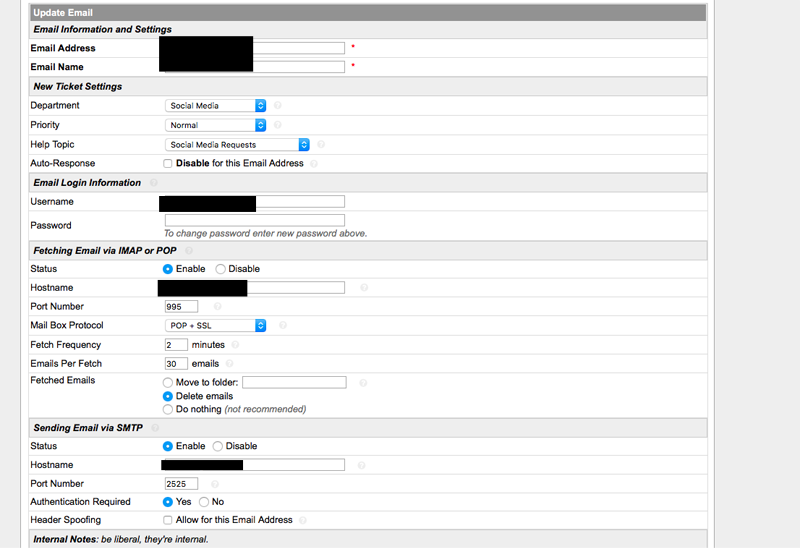
Task: Set Authentication Required to No
Action: pyautogui.click(x=204, y=502)
